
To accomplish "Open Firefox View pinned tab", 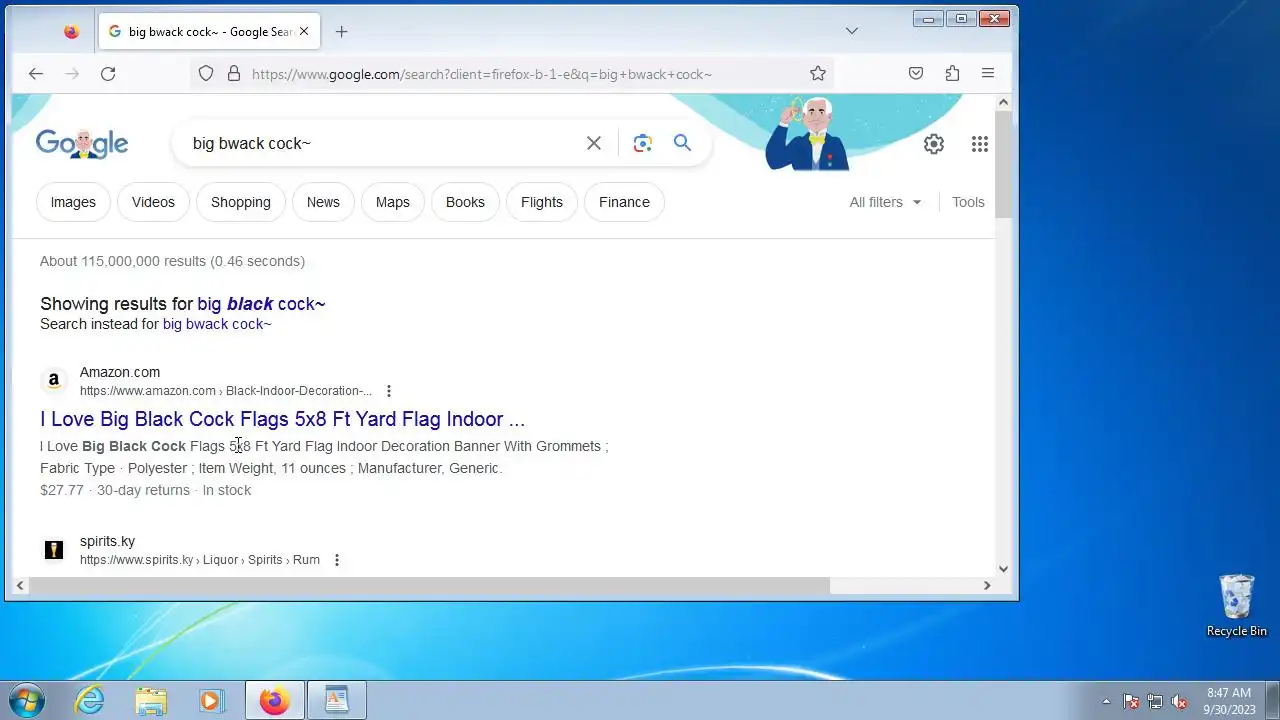I will (x=71, y=31).
